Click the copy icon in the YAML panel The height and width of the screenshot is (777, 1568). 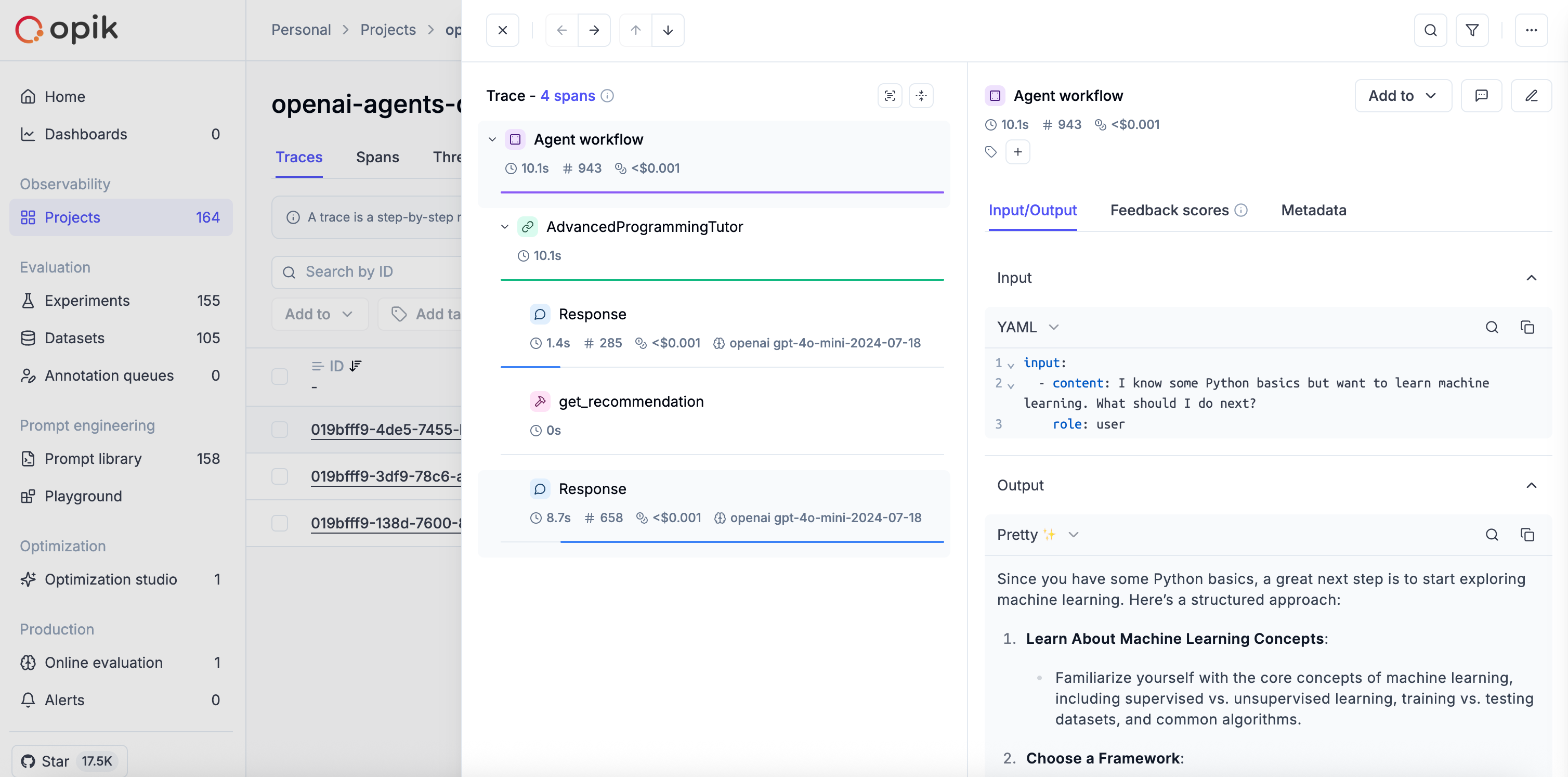point(1528,327)
